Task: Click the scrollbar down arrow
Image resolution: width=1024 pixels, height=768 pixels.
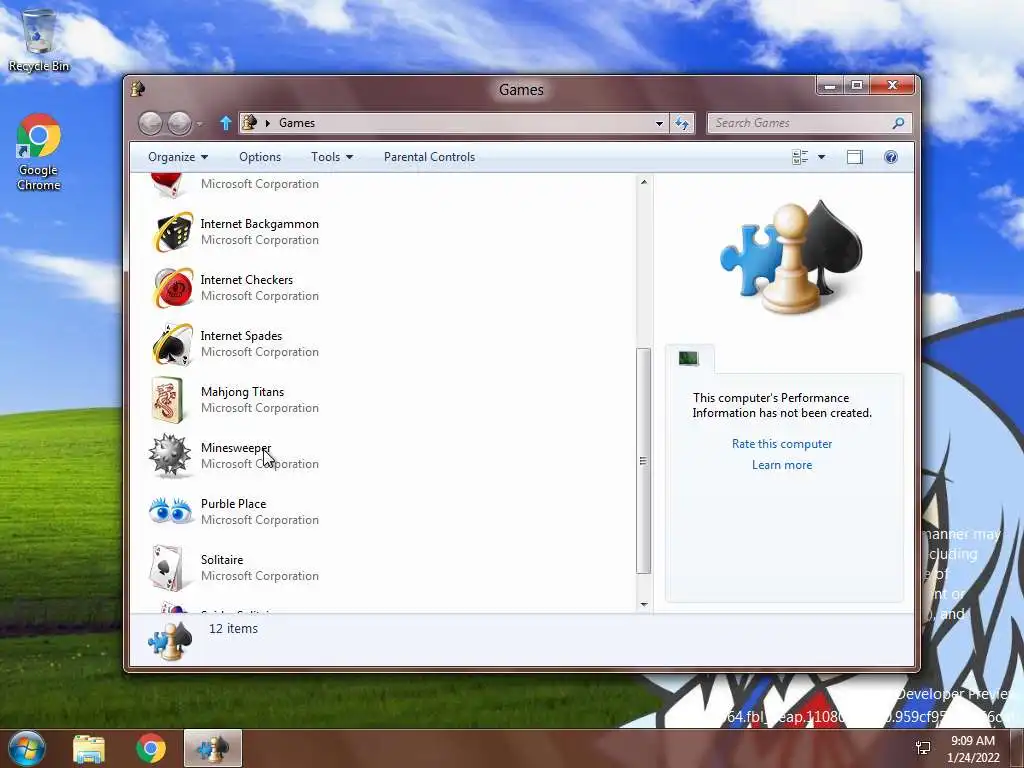Action: point(644,605)
